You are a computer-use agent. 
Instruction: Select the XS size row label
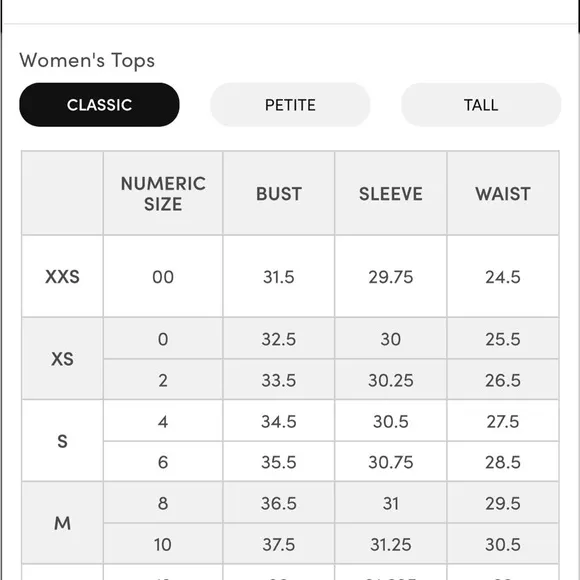click(62, 359)
